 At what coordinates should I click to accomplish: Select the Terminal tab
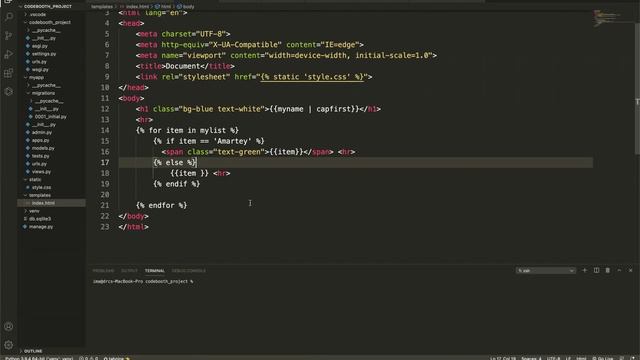coord(155,271)
